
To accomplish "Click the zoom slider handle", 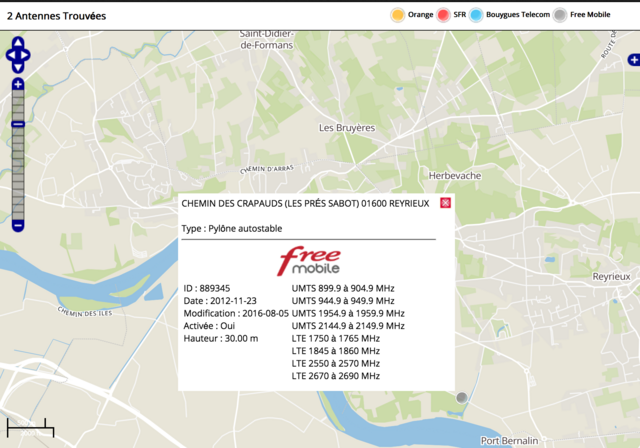I will click(18, 124).
